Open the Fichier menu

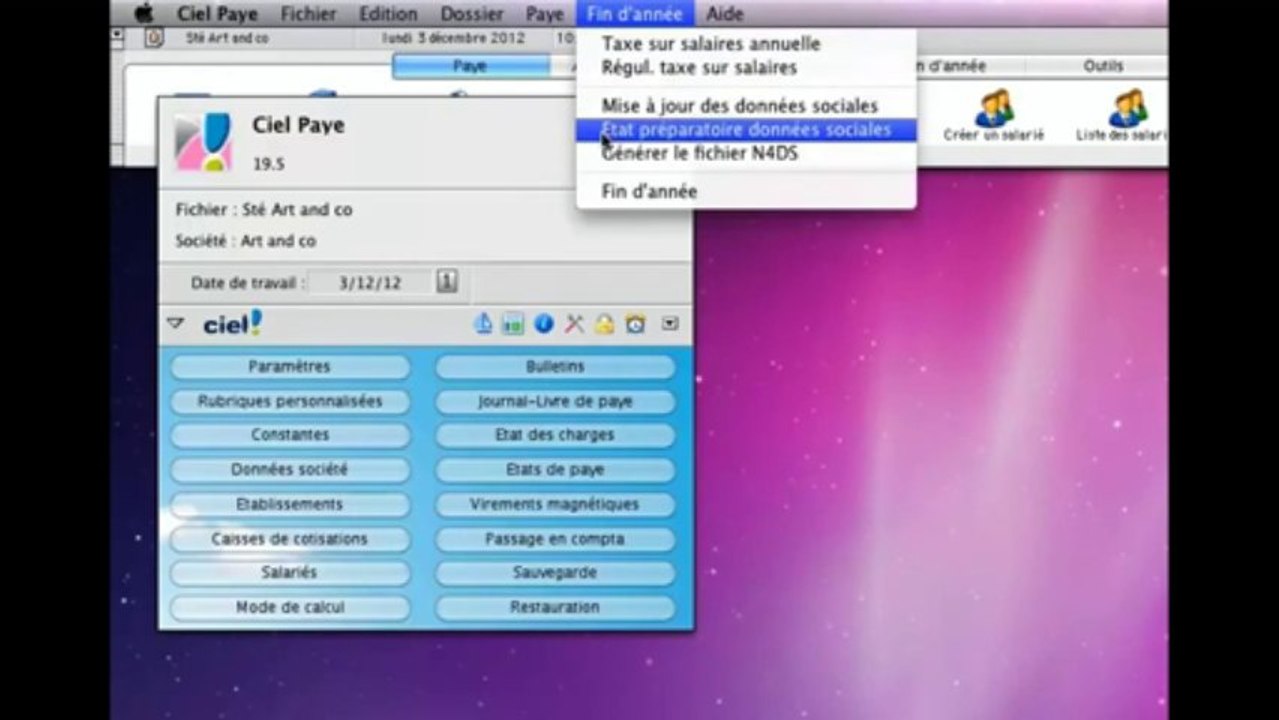point(308,14)
